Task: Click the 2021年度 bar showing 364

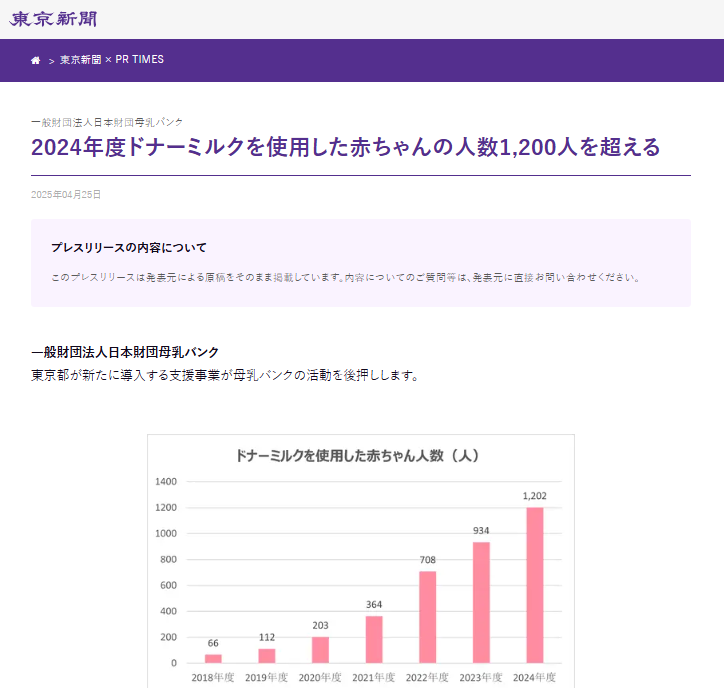Action: pos(374,639)
